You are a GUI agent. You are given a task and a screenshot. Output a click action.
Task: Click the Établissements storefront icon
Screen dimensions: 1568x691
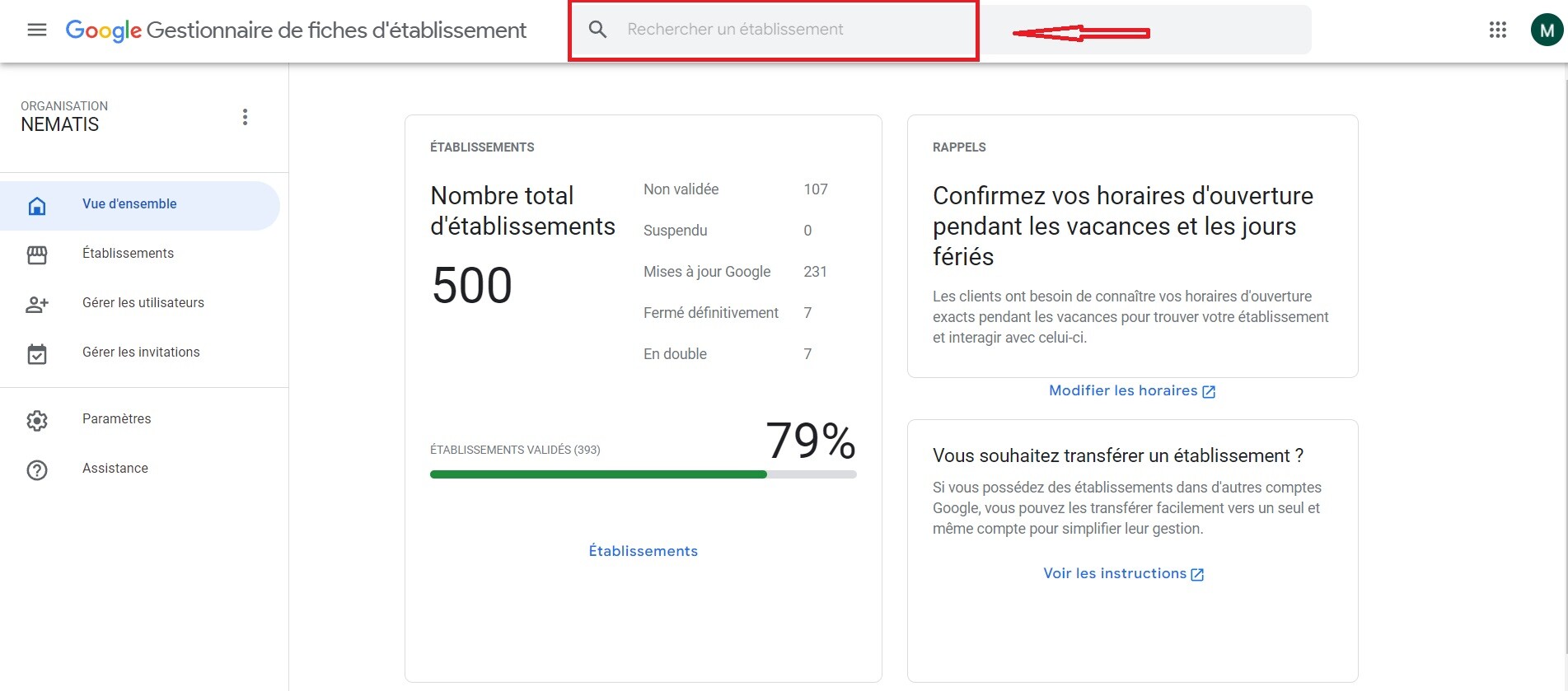pos(37,254)
